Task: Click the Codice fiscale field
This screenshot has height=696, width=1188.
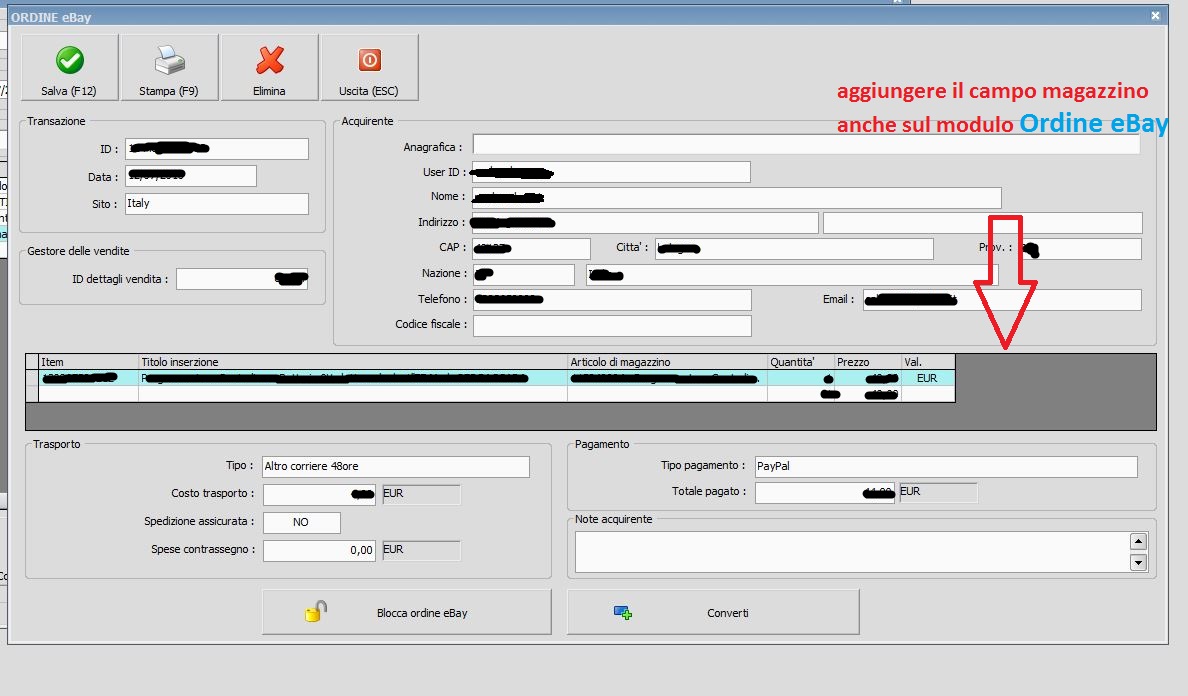Action: (x=612, y=326)
